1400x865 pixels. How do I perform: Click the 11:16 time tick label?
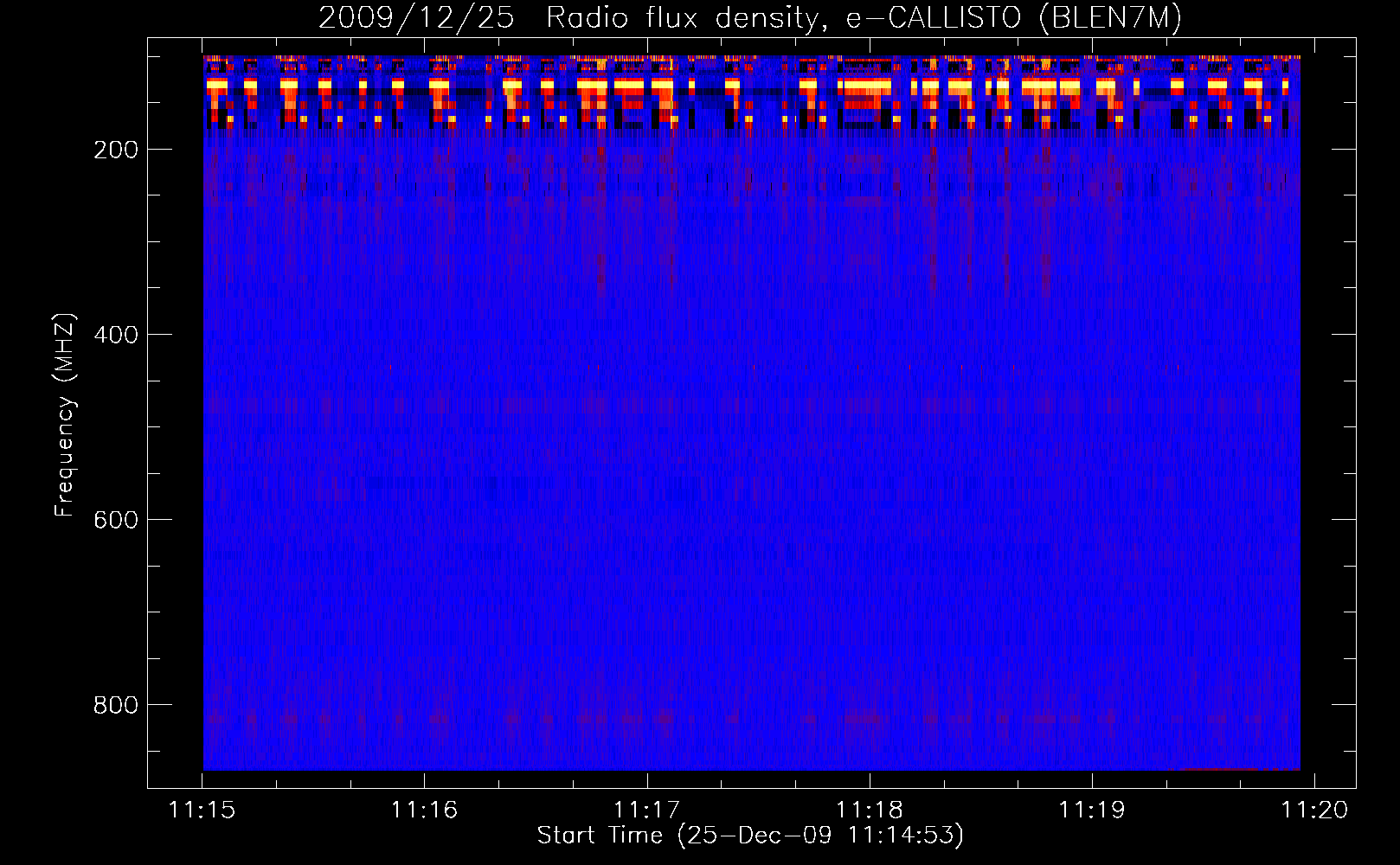(x=424, y=810)
